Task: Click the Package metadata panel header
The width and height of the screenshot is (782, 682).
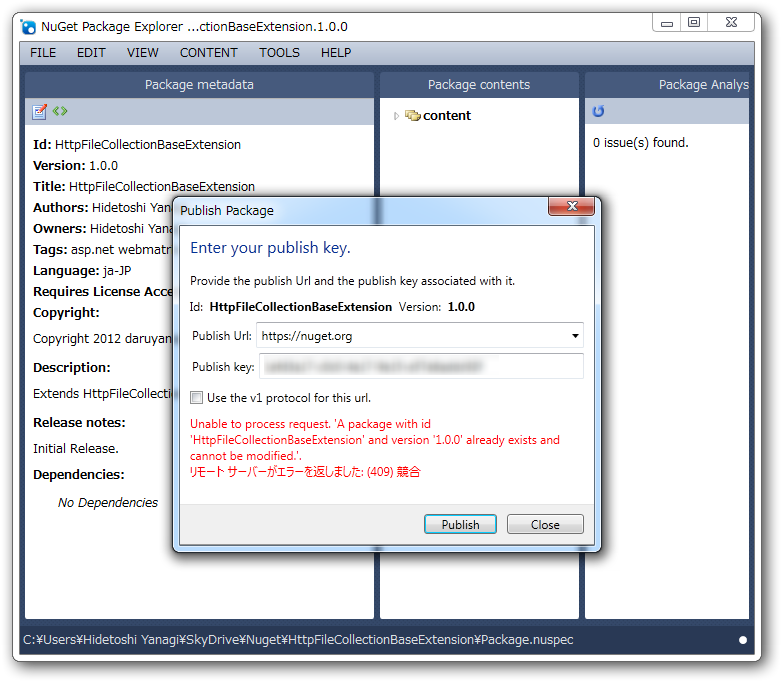Action: [199, 85]
